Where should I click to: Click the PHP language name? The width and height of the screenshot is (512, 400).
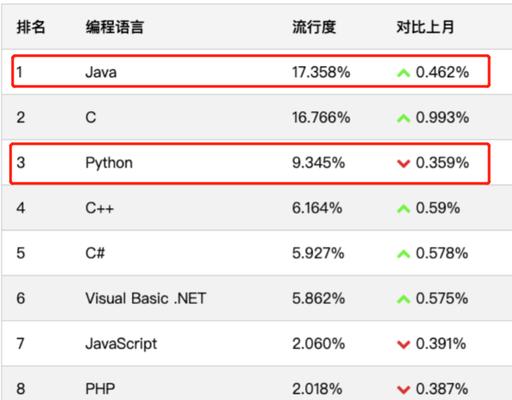pos(100,389)
